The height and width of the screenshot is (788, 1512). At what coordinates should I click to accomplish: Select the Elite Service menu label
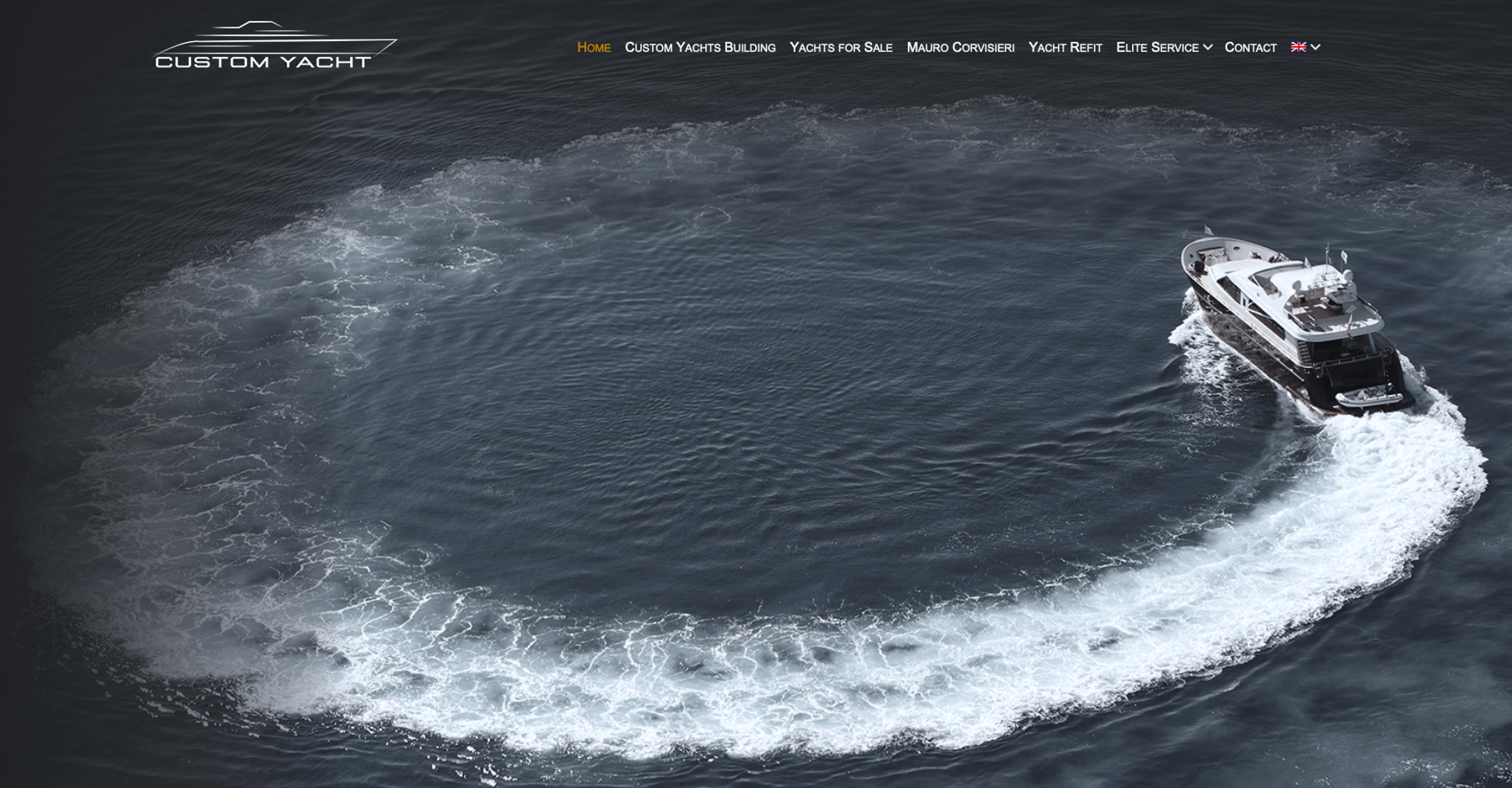[1158, 47]
